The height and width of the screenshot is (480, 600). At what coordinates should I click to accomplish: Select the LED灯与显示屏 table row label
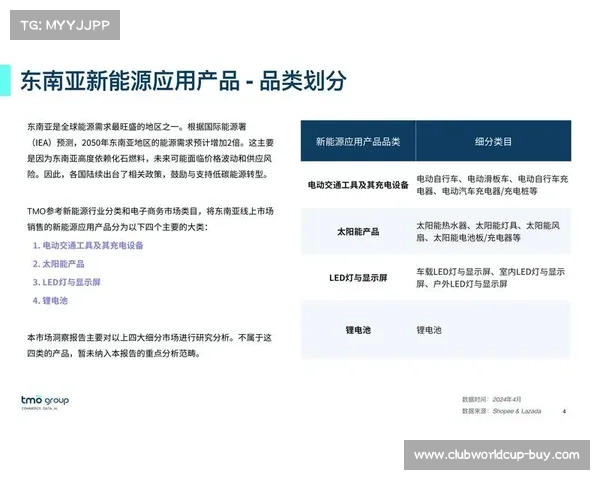tap(357, 278)
